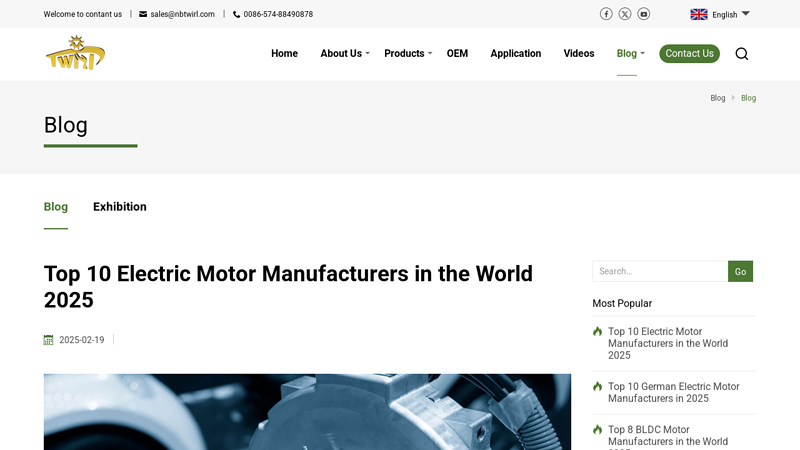Click the calendar icon beside 2025-02-19

pyautogui.click(x=48, y=340)
